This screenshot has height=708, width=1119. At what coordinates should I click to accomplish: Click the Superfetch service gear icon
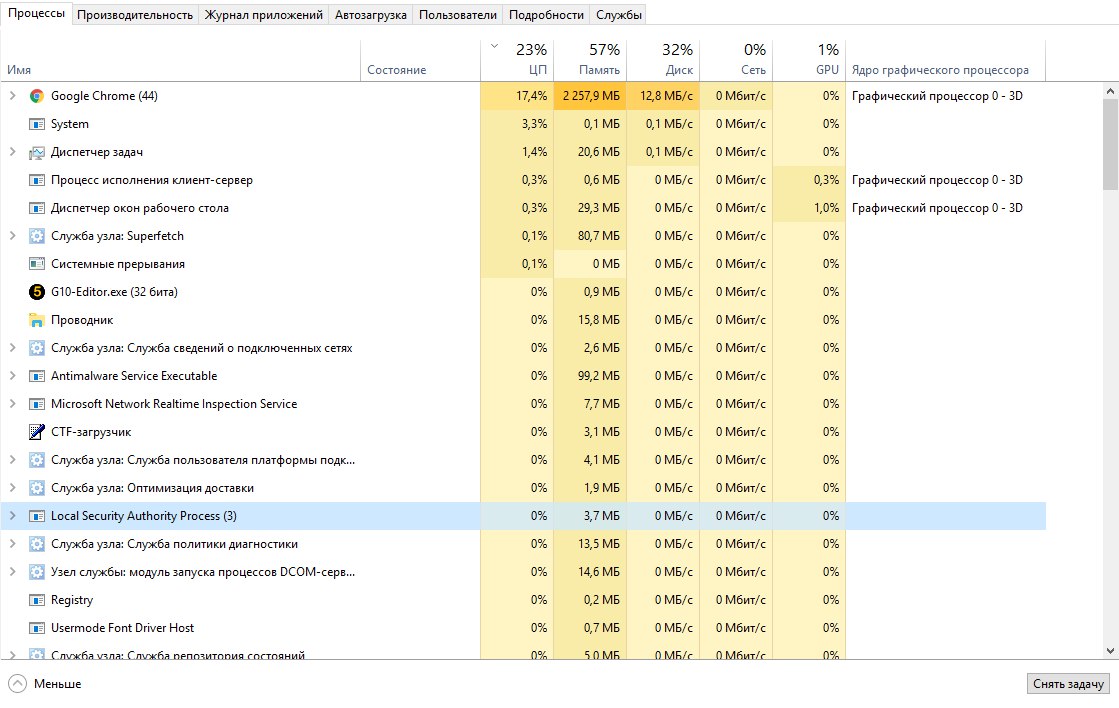coord(36,236)
